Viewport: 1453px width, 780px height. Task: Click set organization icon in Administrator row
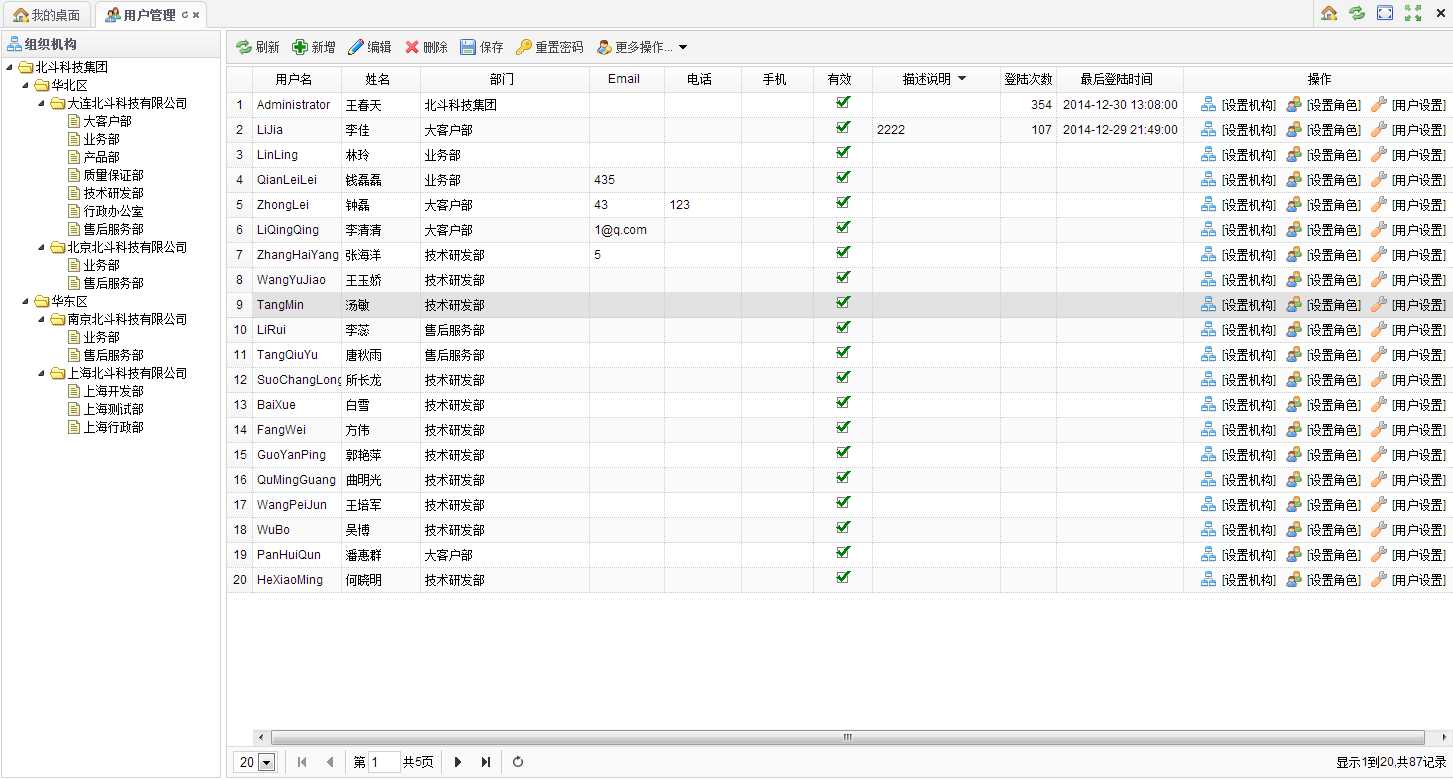1209,104
